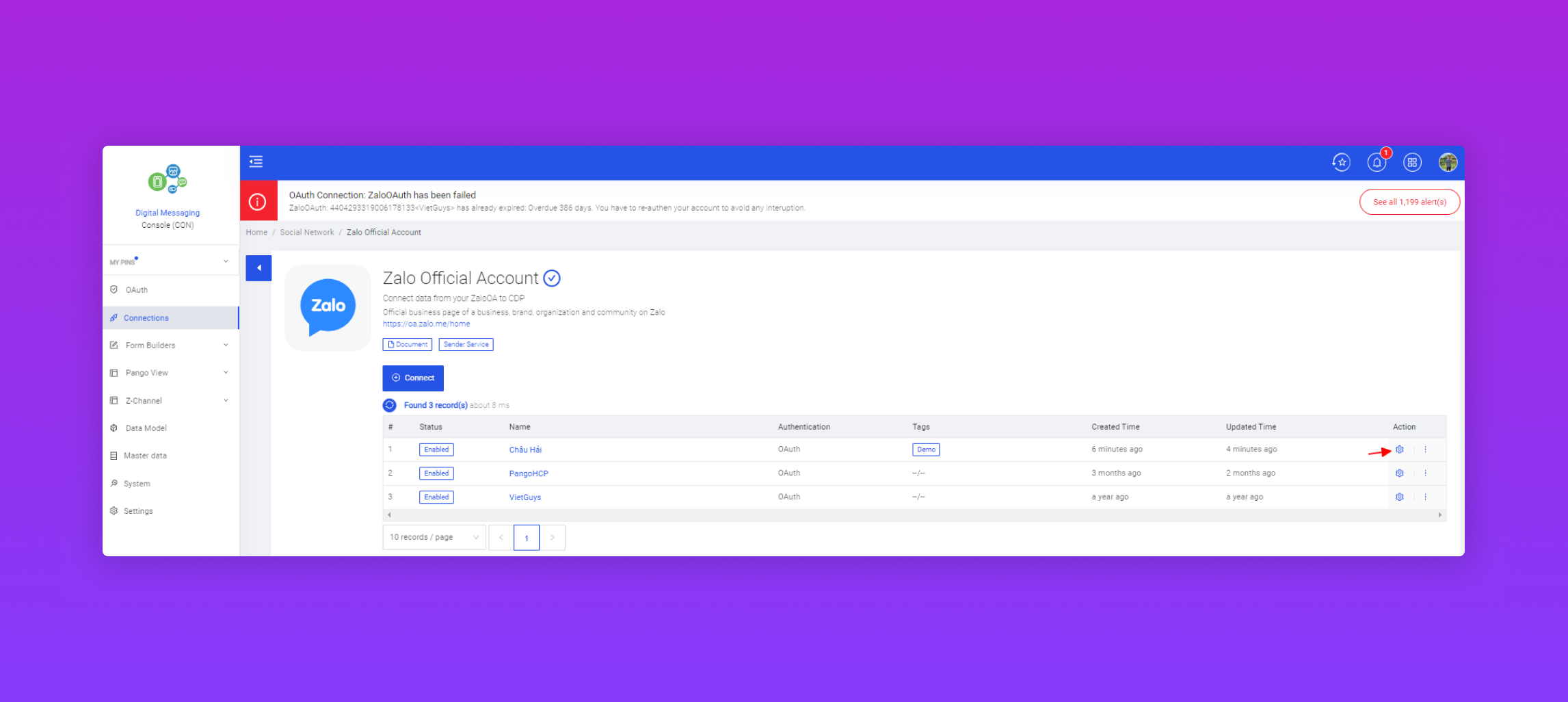Open the 10 records / page dropdown
The image size is (1568, 702).
(x=434, y=537)
